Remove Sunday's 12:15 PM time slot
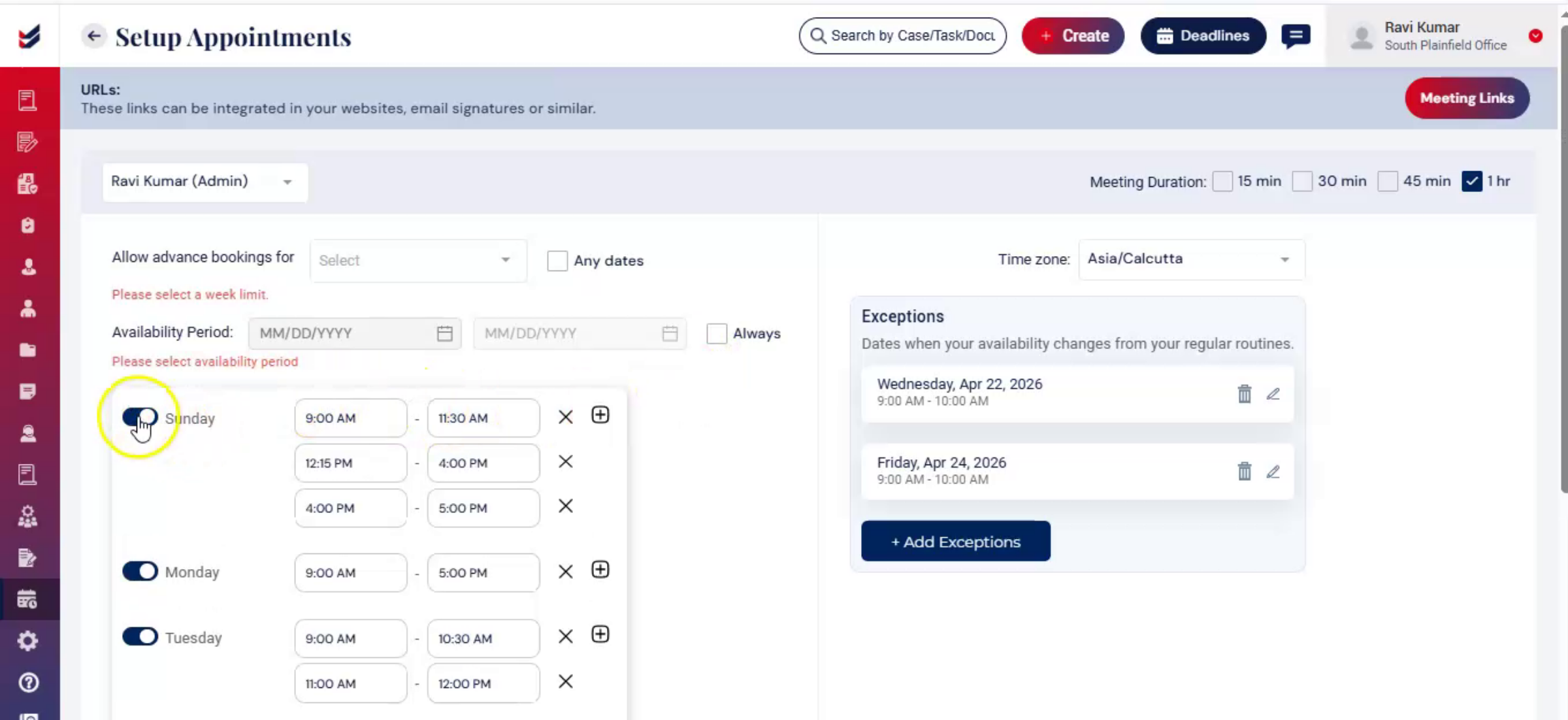 [566, 462]
